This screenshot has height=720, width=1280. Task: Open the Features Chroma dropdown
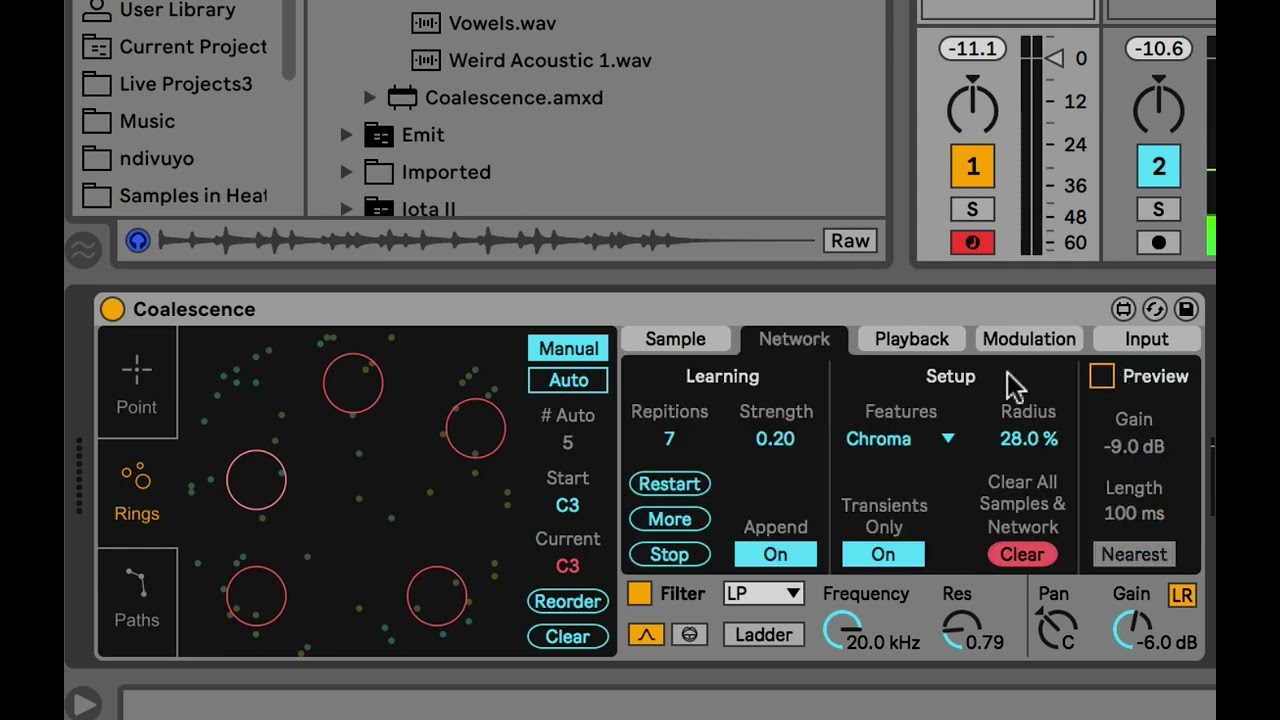point(900,439)
